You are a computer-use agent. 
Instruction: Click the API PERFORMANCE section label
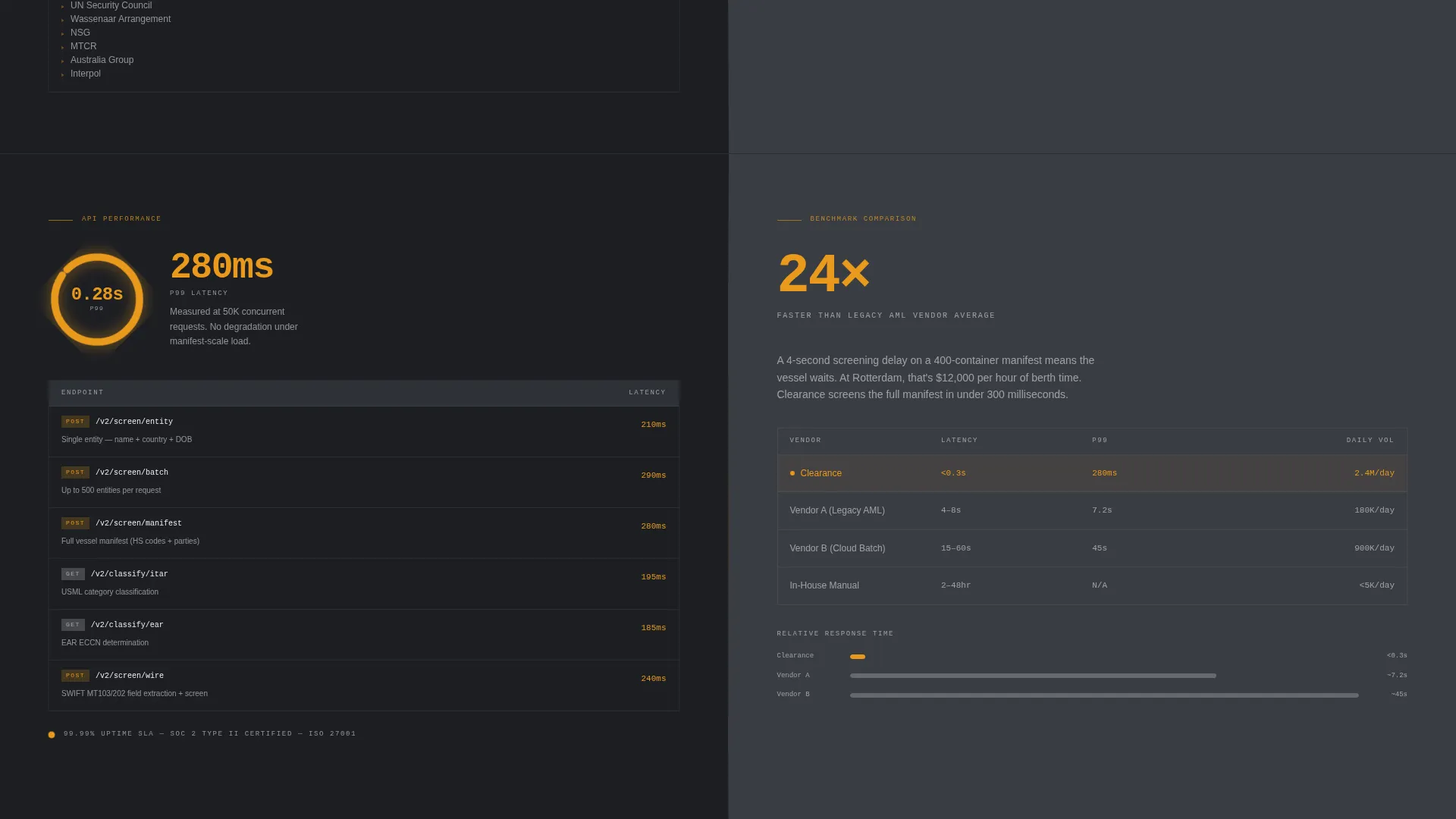point(121,219)
